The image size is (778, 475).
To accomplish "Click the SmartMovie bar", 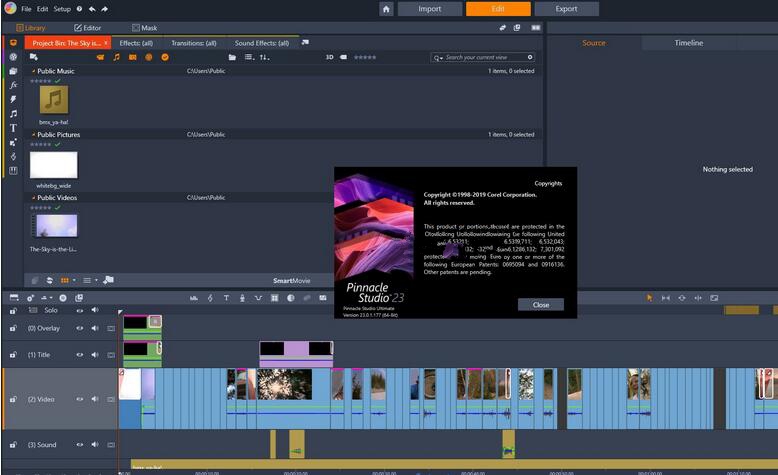I will [291, 280].
